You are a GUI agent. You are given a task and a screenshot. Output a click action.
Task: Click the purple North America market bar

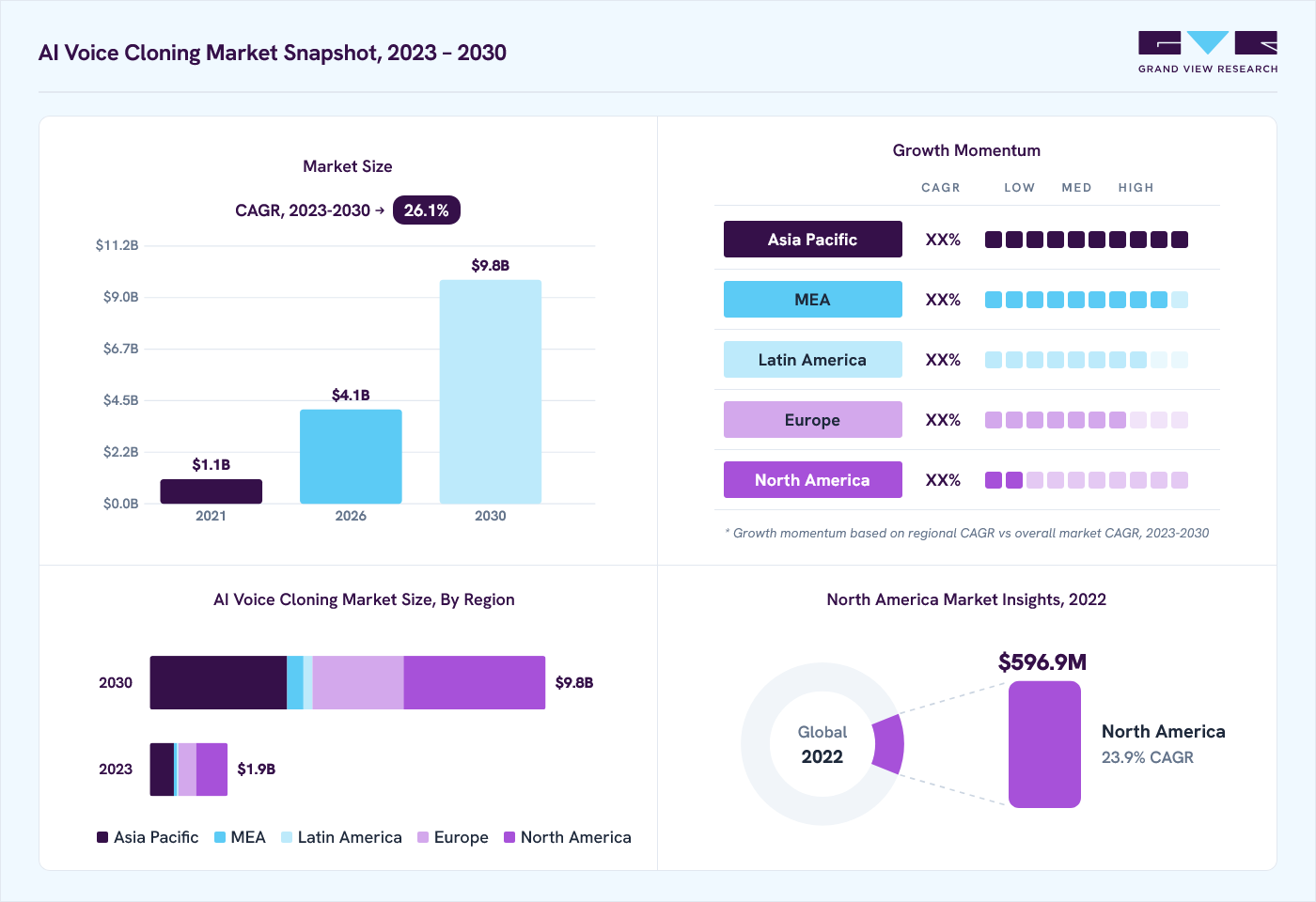(1044, 744)
